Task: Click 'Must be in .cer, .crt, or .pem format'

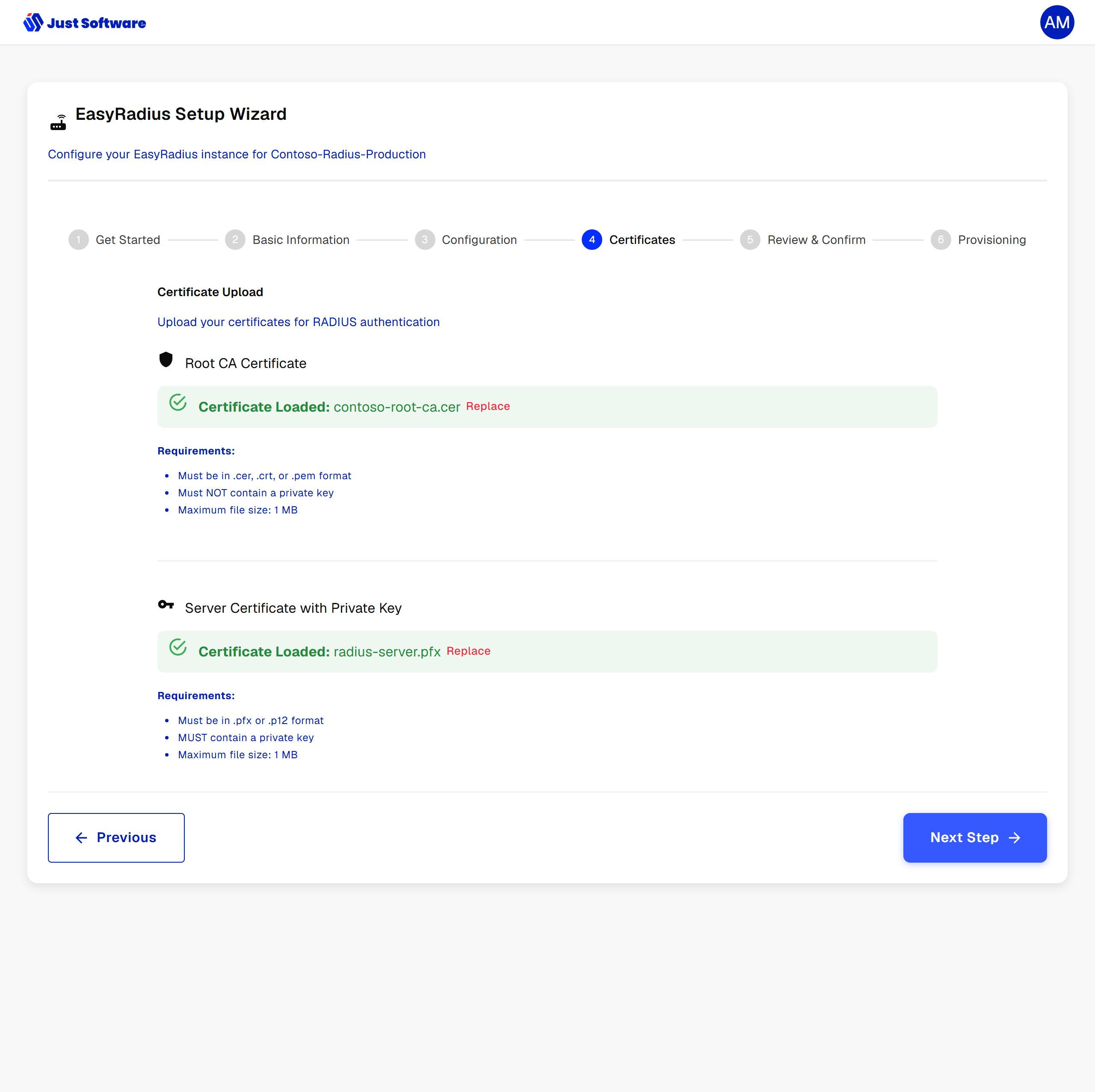Action: [265, 476]
